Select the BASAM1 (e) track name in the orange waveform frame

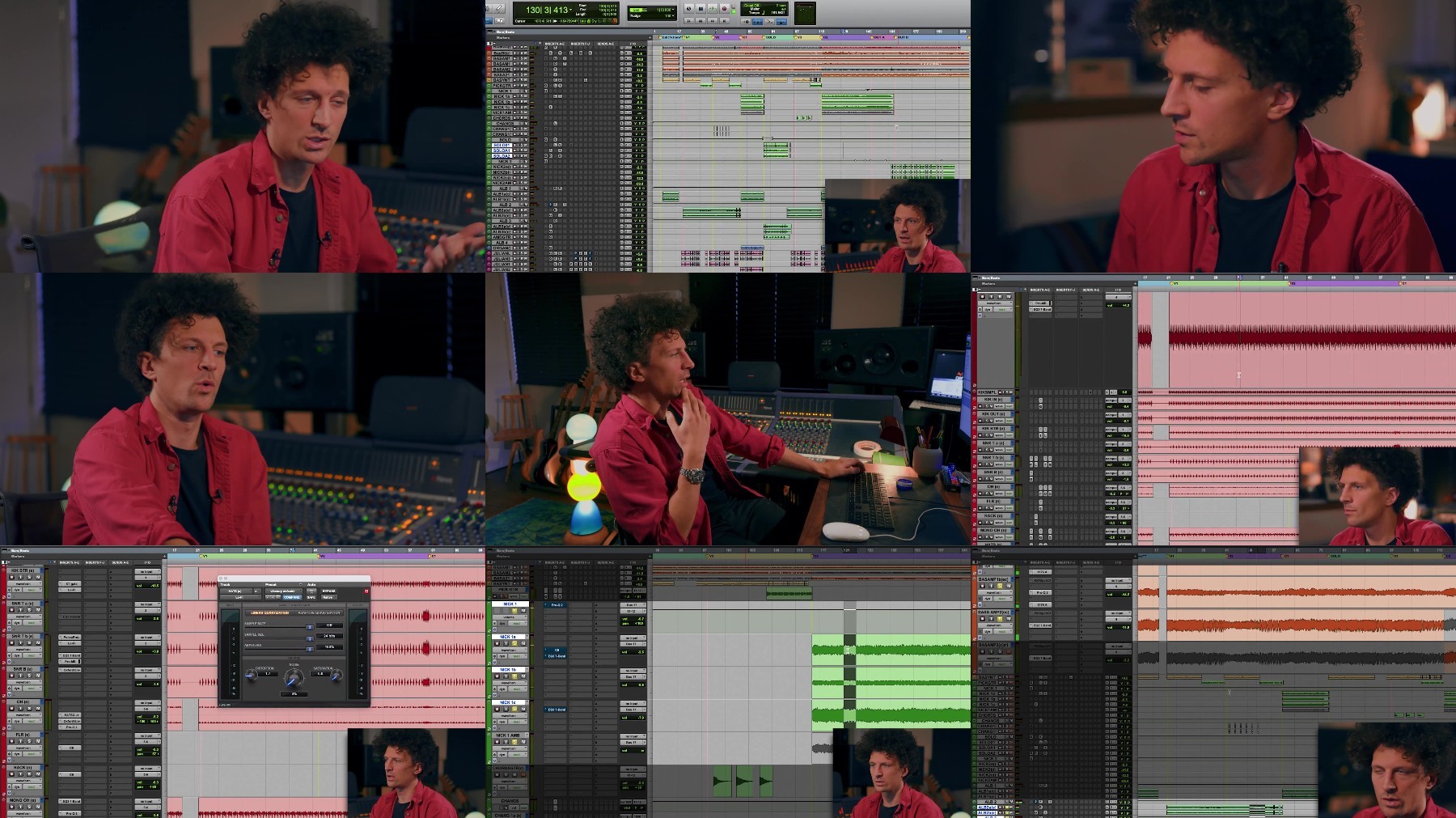pos(993,579)
